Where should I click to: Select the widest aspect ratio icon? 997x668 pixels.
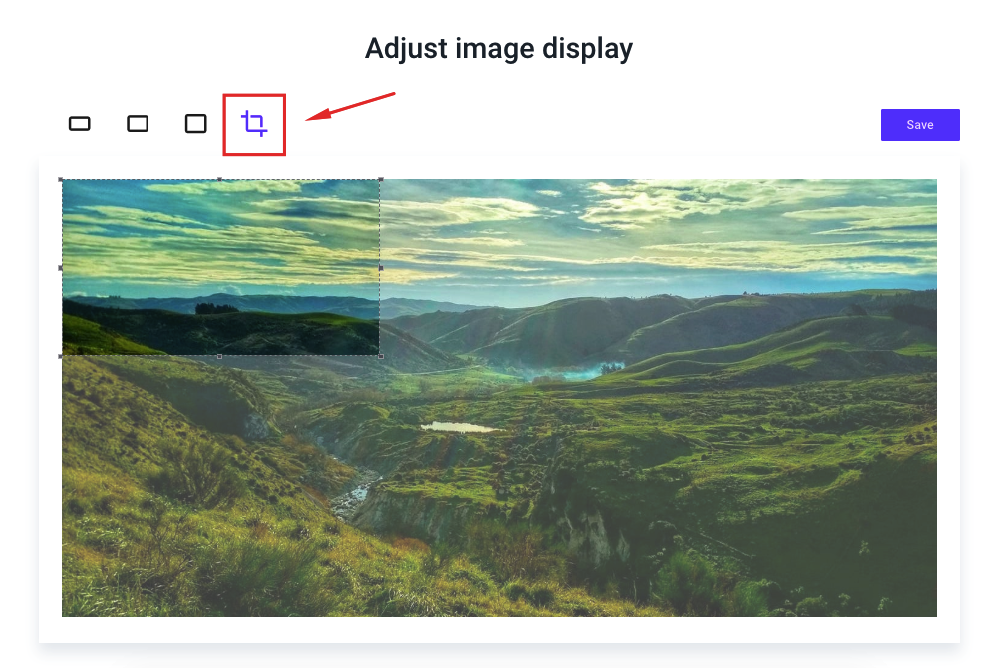pyautogui.click(x=79, y=123)
